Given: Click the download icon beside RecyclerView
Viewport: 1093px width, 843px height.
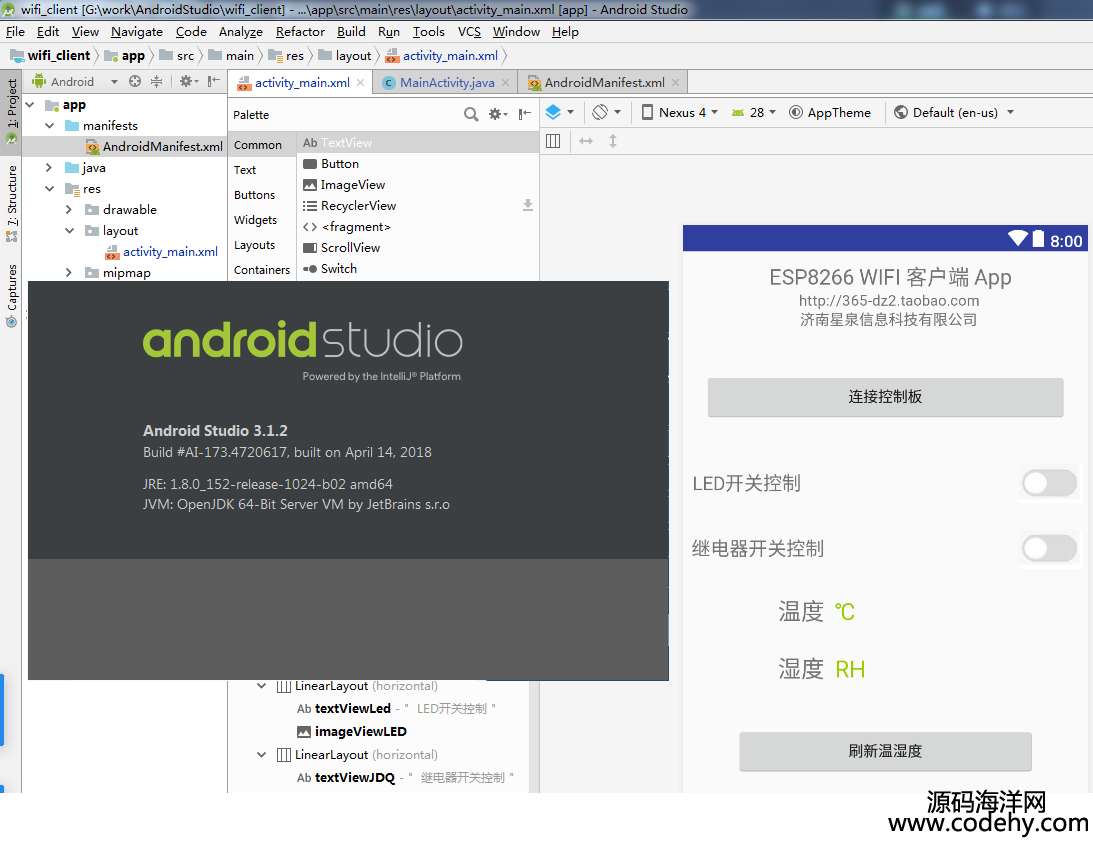Looking at the screenshot, I should 528,205.
